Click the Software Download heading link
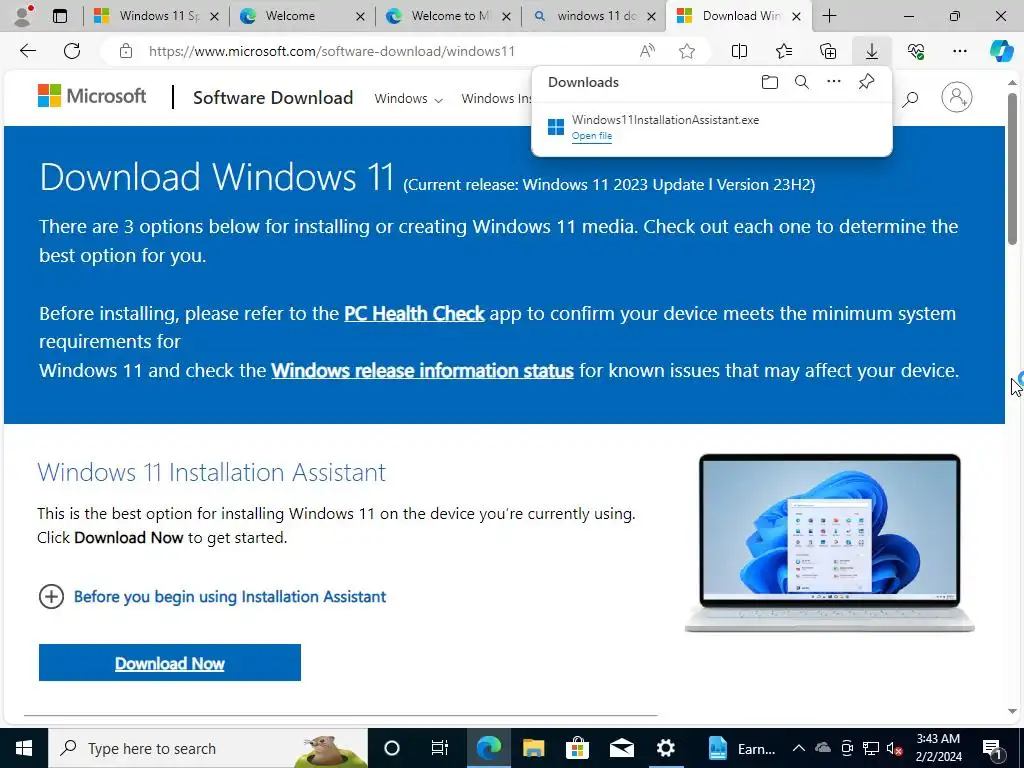The height and width of the screenshot is (768, 1024). [x=273, y=97]
